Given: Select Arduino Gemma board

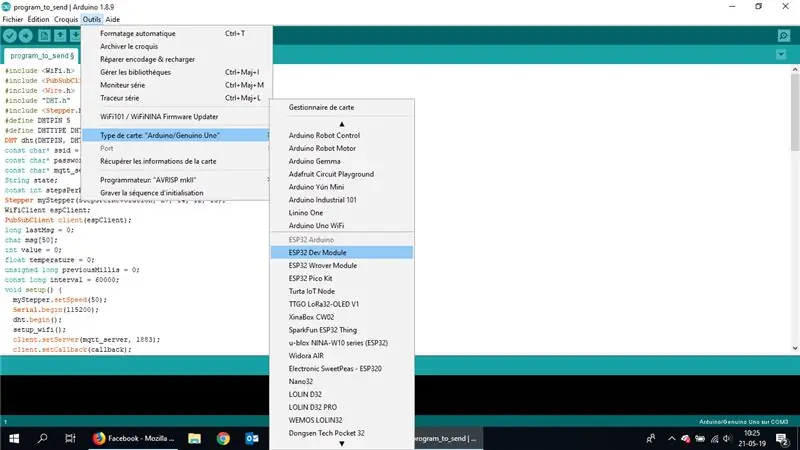Looking at the screenshot, I should coord(342,161).
